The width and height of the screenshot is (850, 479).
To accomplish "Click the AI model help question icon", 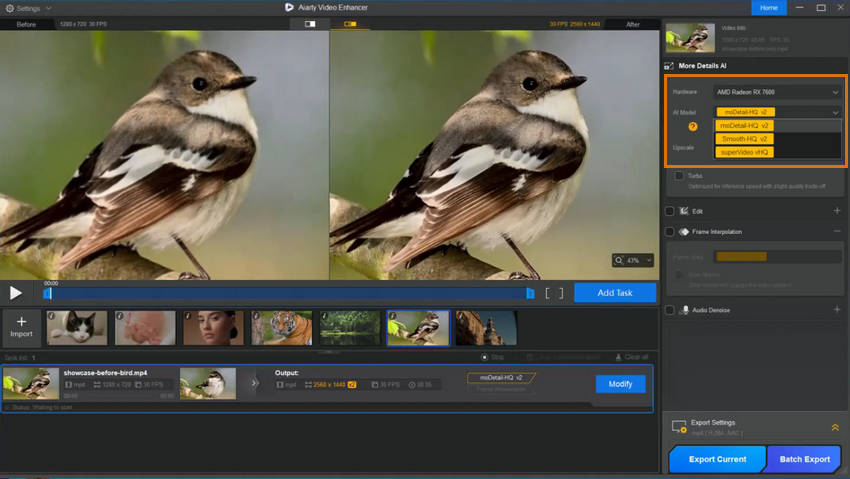I will pyautogui.click(x=692, y=127).
